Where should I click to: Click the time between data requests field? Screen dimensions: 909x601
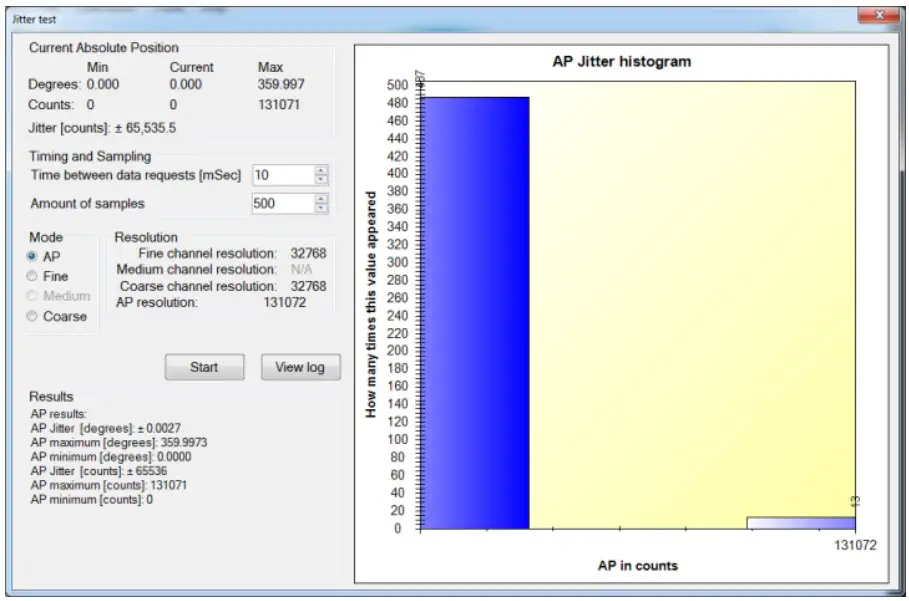click(283, 174)
